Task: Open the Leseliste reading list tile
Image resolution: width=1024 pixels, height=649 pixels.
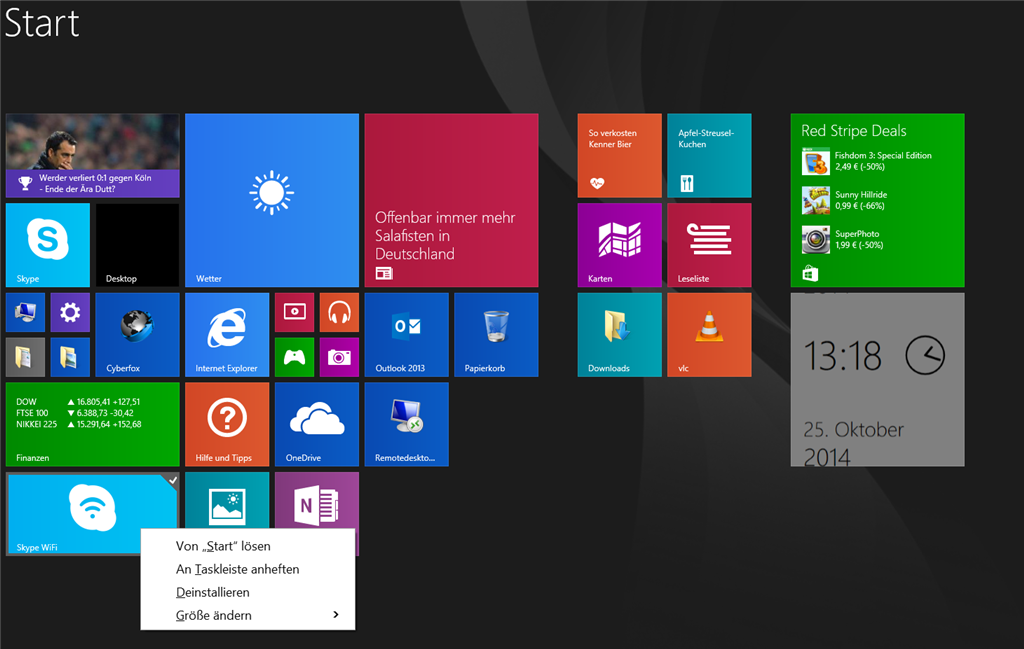Action: [x=709, y=245]
